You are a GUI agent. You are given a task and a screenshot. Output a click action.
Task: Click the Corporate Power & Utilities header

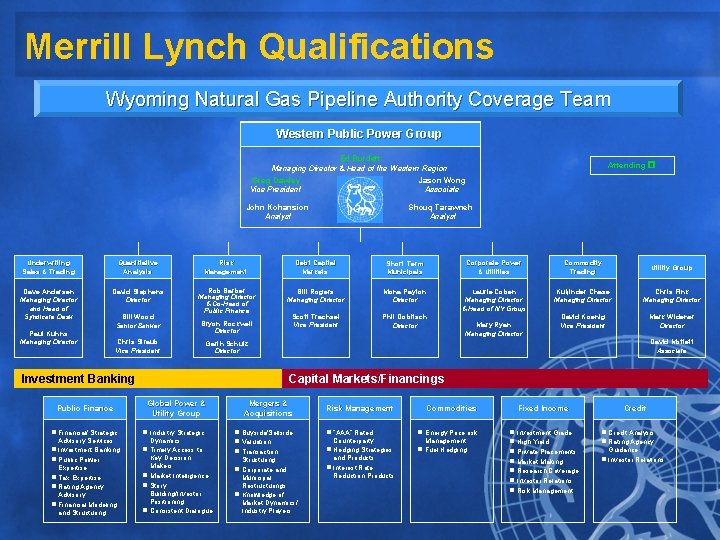pos(494,267)
